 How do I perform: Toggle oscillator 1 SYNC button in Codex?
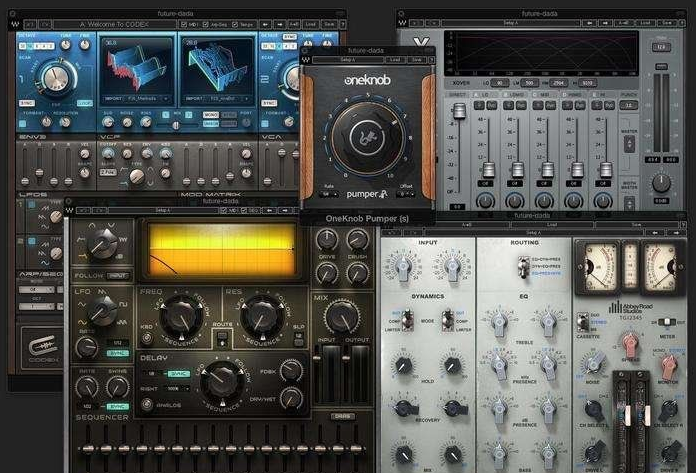pos(26,103)
